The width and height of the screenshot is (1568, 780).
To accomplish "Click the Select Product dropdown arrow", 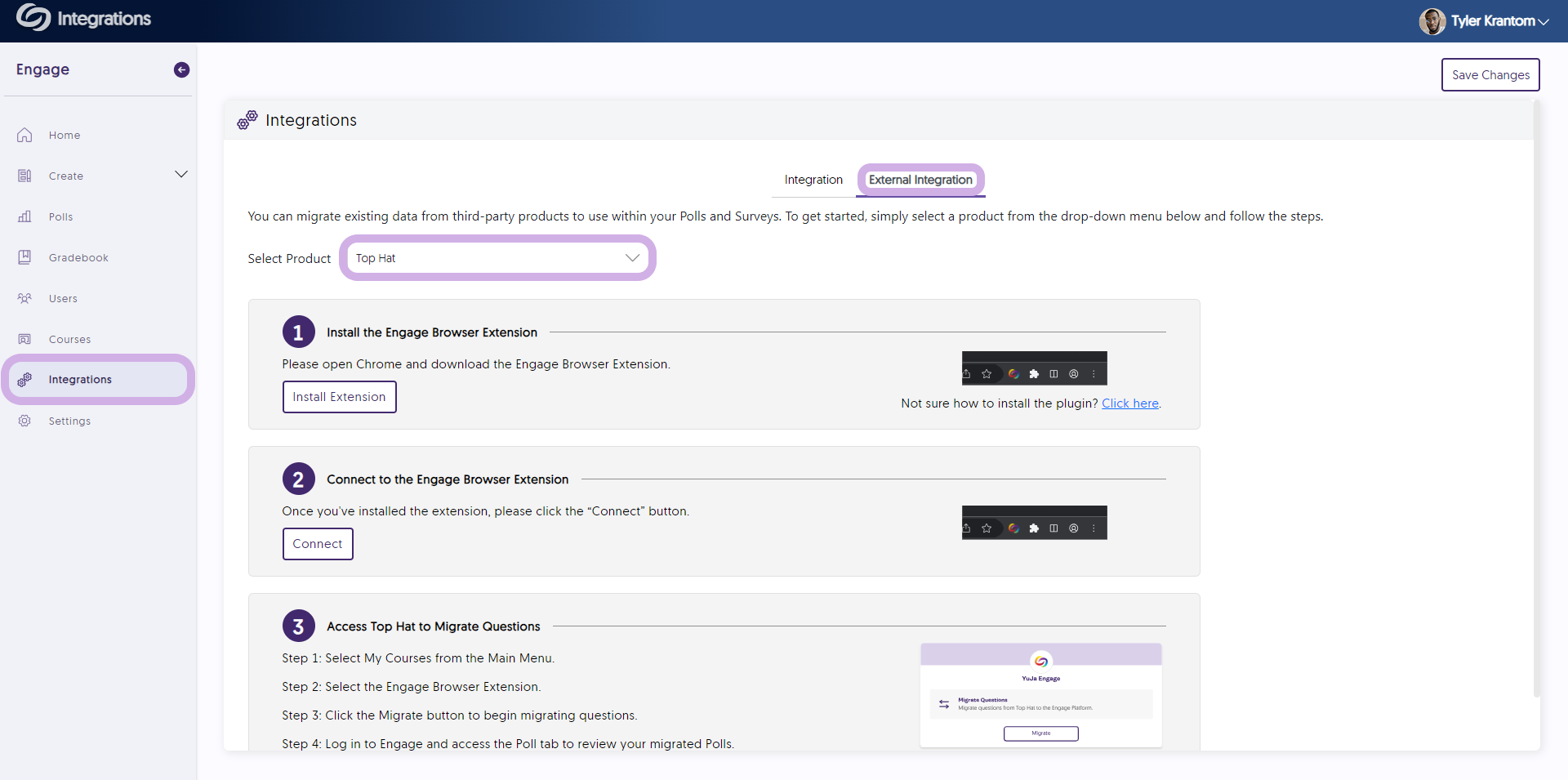I will [632, 258].
